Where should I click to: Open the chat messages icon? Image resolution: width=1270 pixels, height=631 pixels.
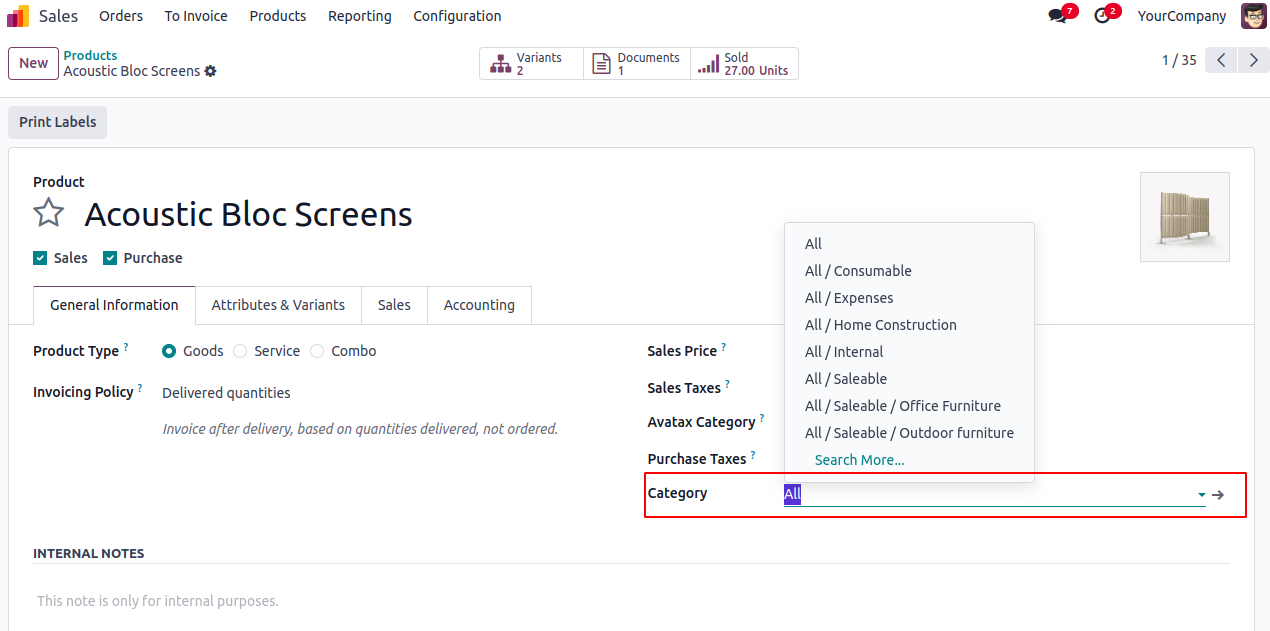tap(1057, 16)
